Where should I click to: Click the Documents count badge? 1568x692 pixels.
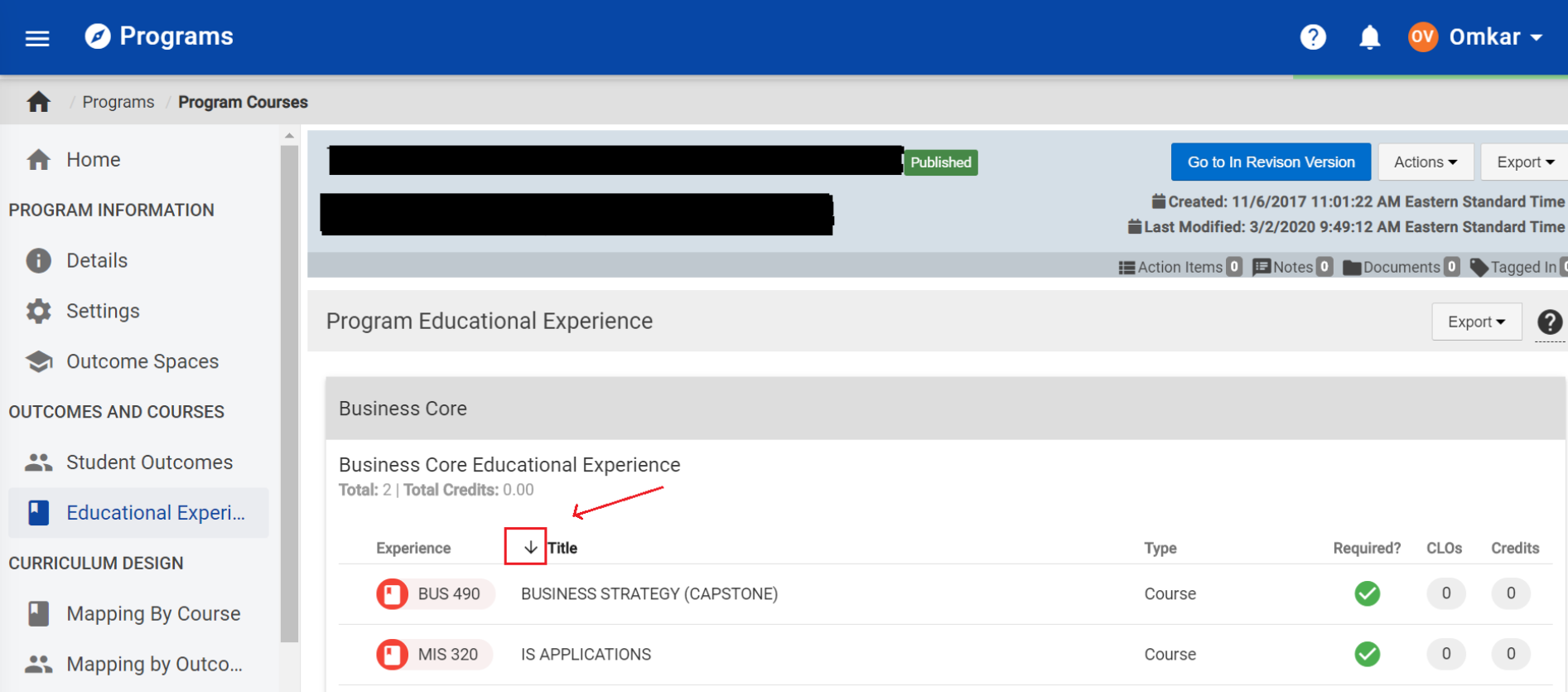coord(1451,267)
